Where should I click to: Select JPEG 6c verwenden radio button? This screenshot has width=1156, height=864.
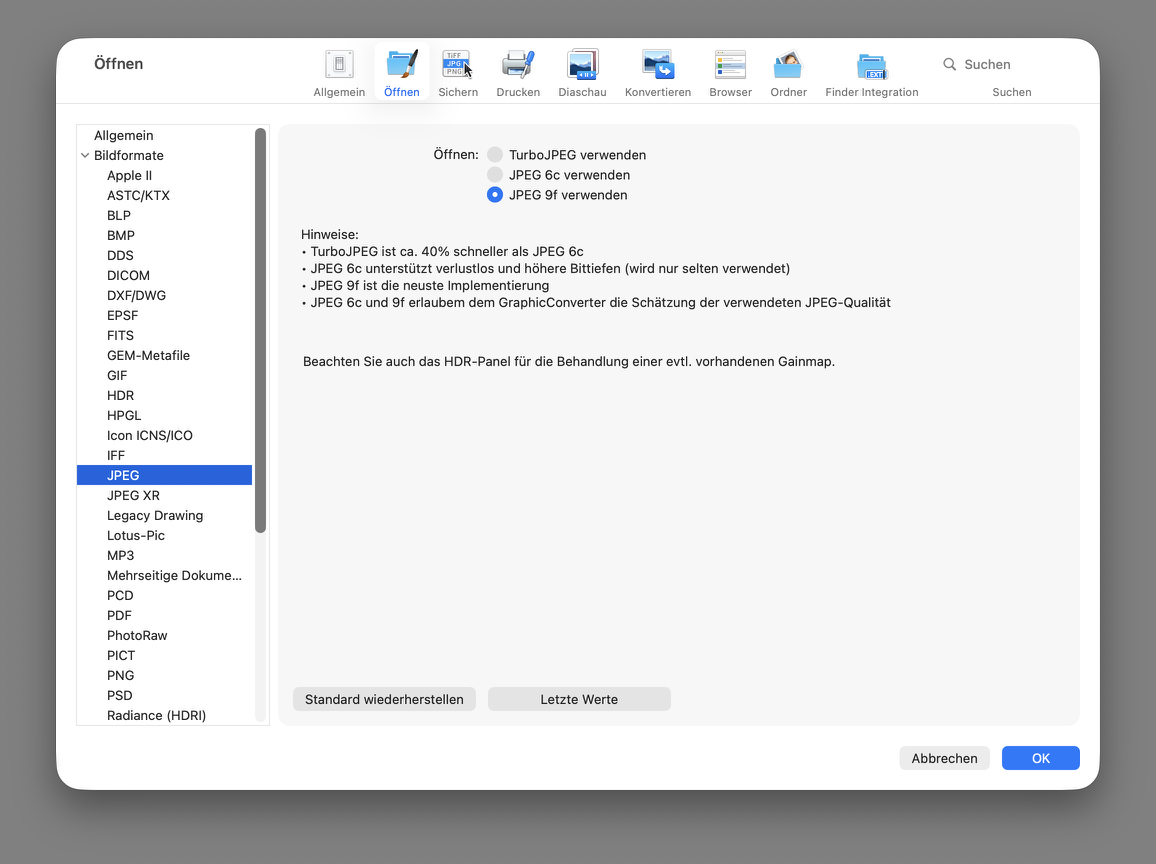pos(495,175)
